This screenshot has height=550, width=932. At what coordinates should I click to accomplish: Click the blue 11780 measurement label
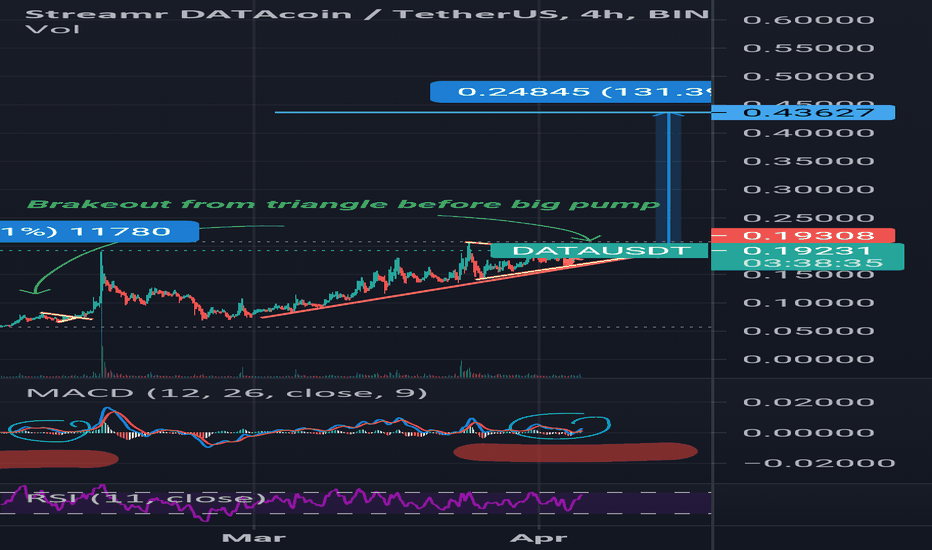pyautogui.click(x=99, y=231)
